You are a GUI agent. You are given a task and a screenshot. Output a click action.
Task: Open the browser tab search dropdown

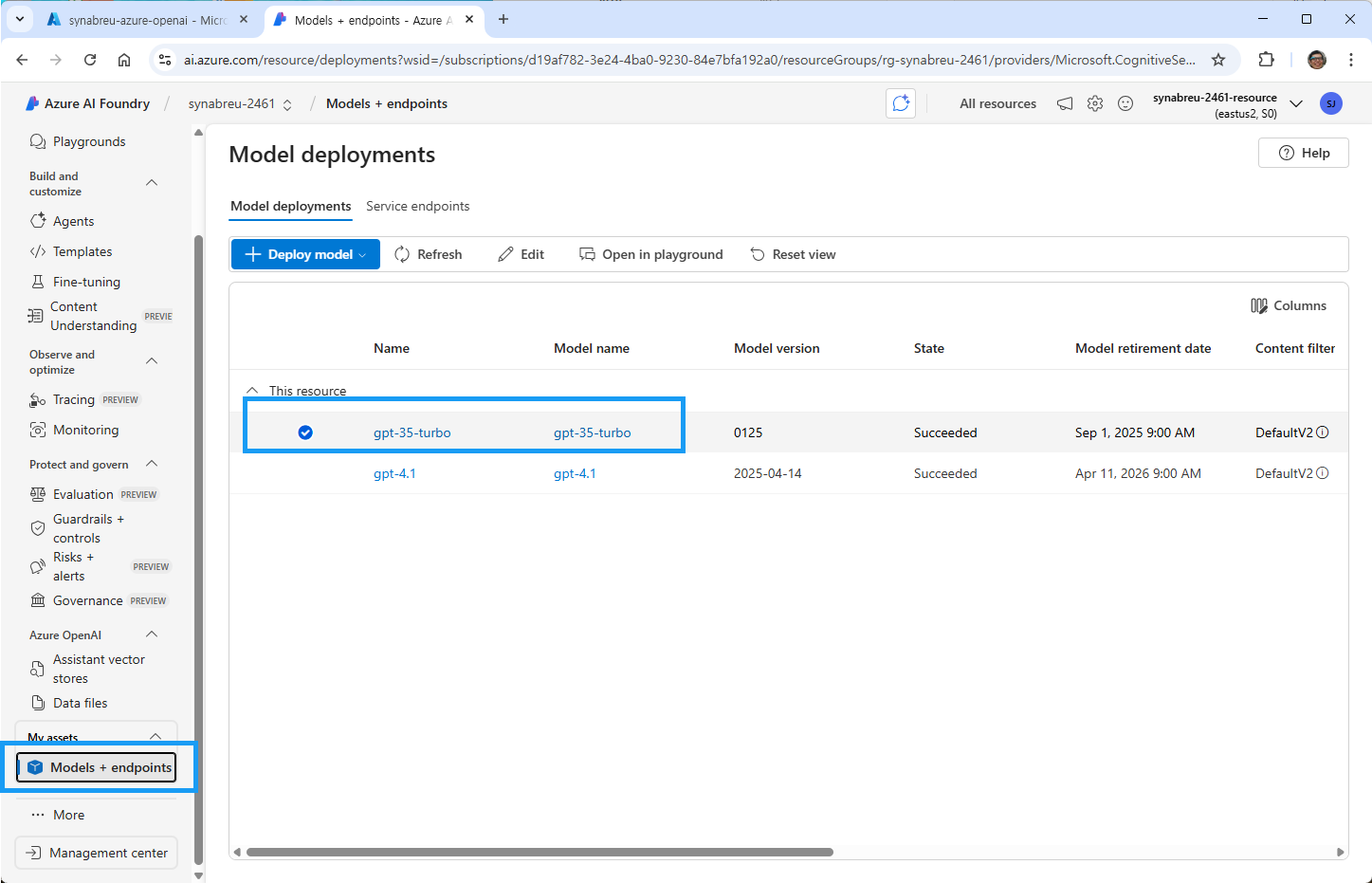click(19, 19)
